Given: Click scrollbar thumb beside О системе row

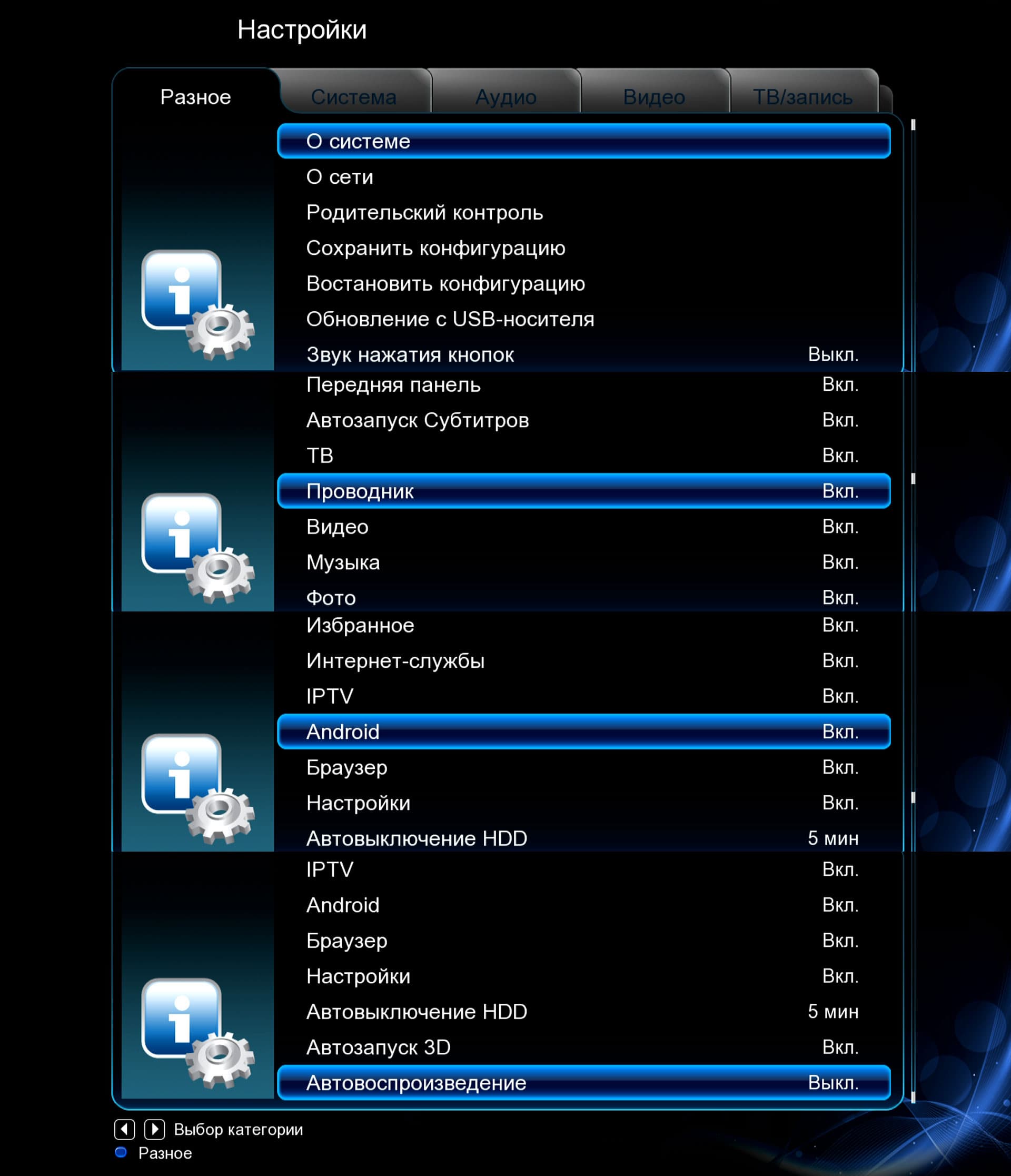Looking at the screenshot, I should coord(913,125).
